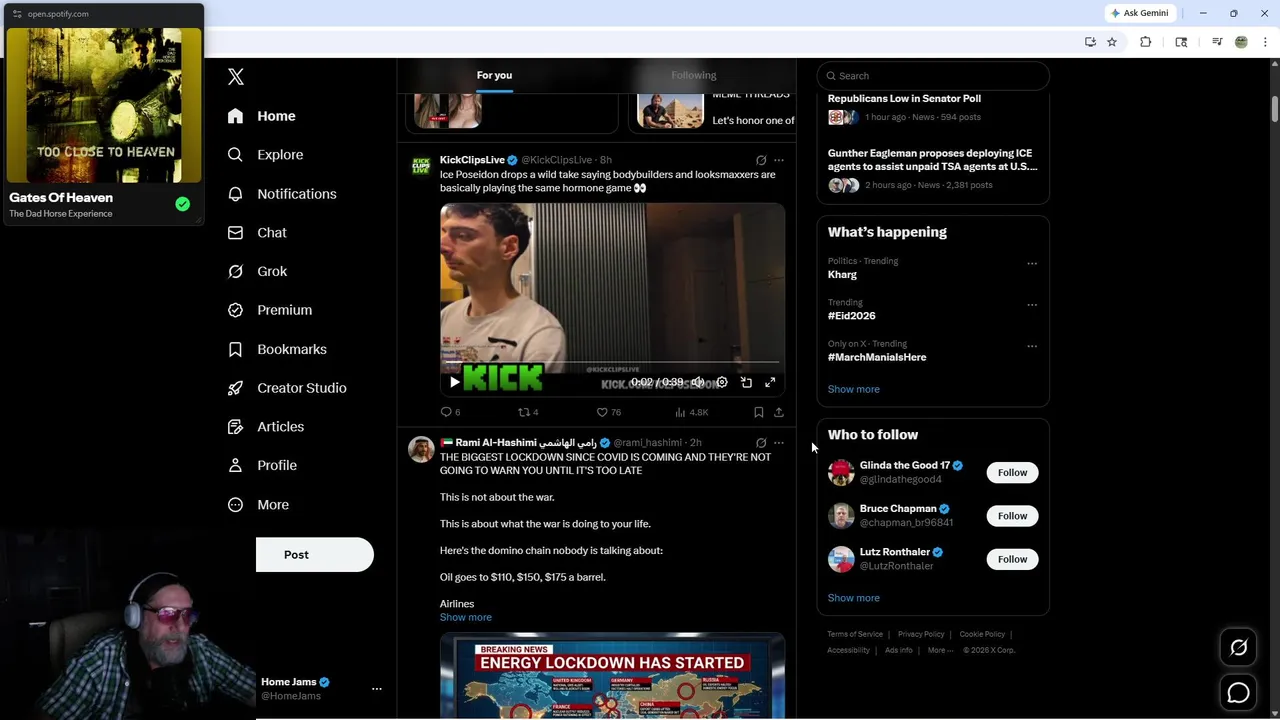Show more under Who to follow
Viewport: 1280px width, 720px height.
[x=854, y=598]
